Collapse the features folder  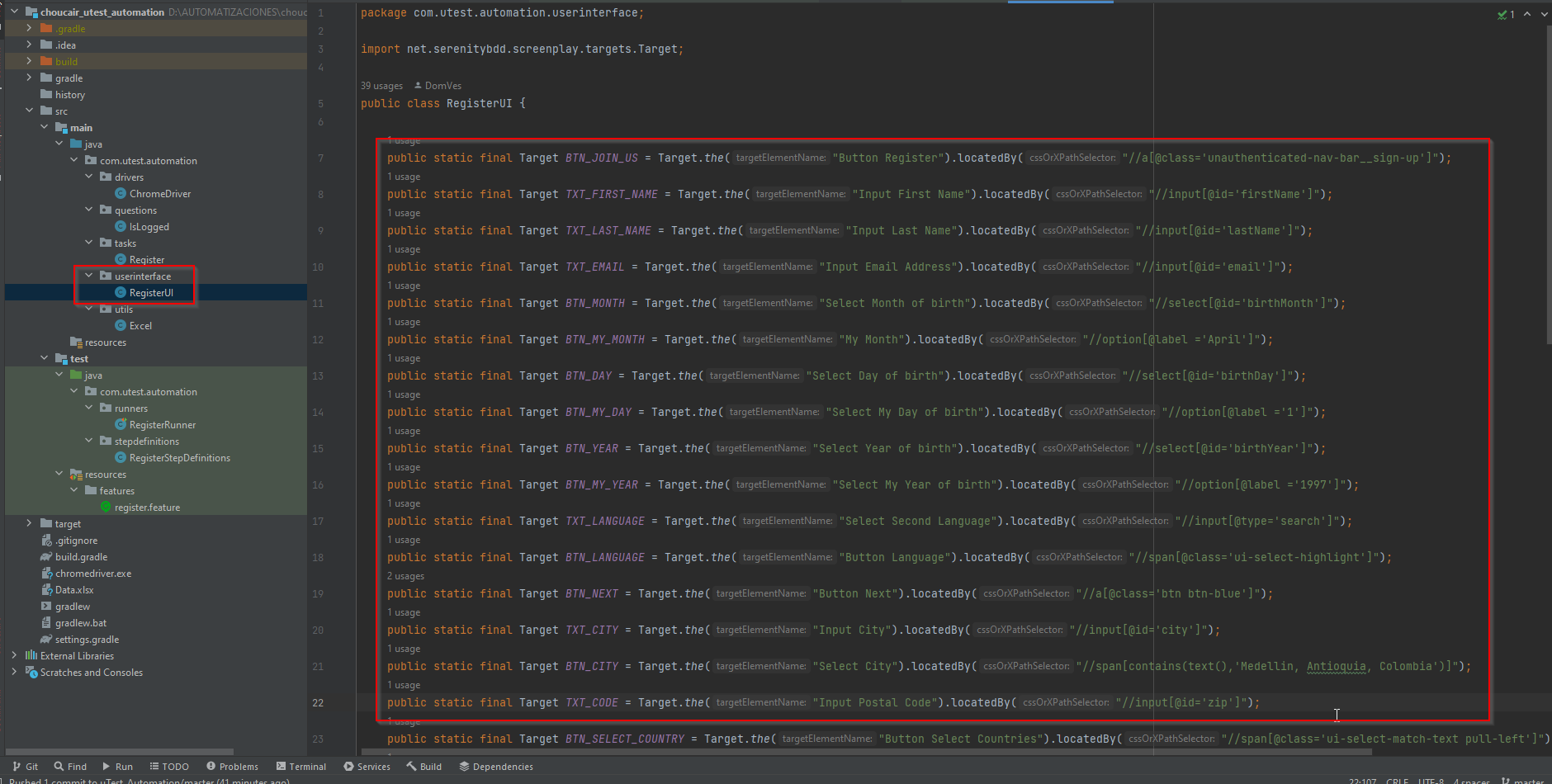73,491
